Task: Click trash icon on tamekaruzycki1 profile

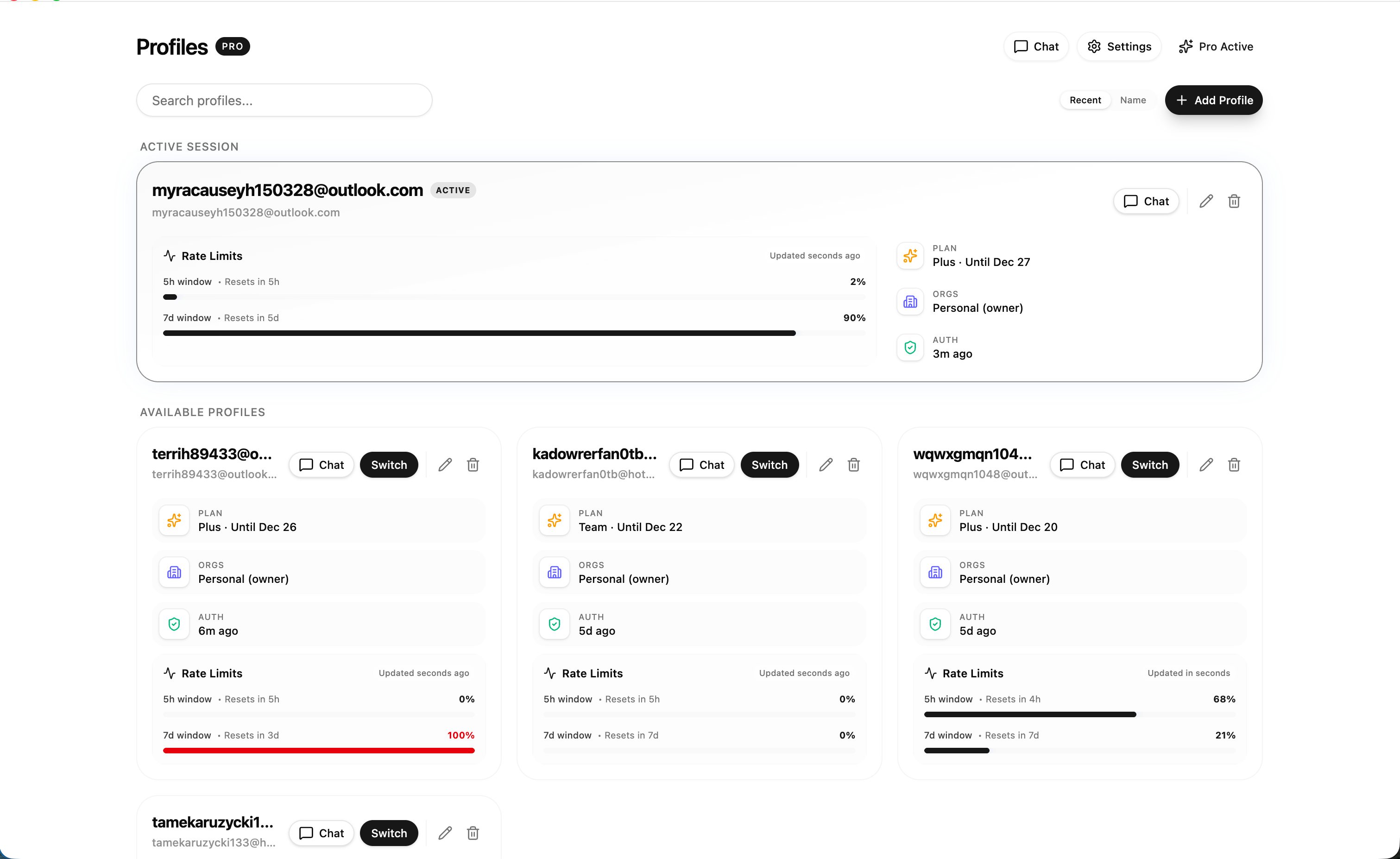Action: point(473,833)
